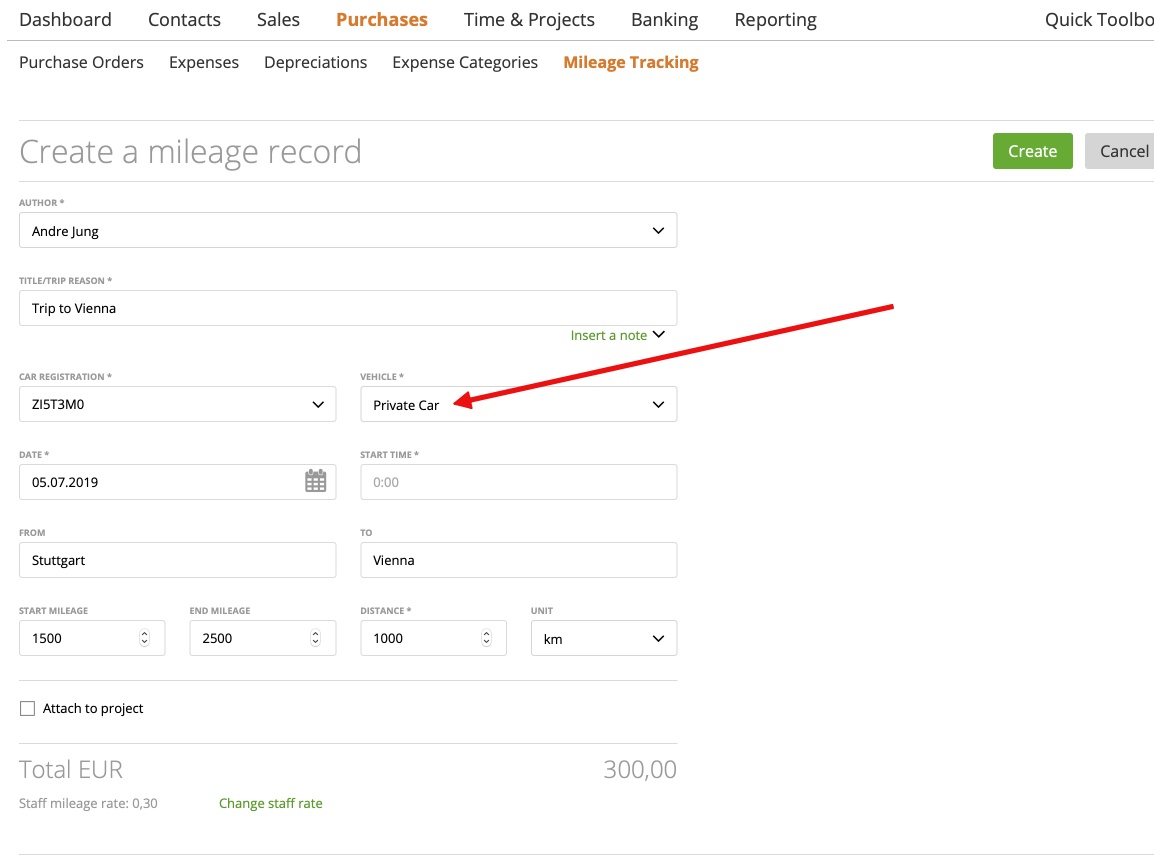Open the Unit dropdown showing km
This screenshot has height=859, width=1154.
[x=603, y=638]
